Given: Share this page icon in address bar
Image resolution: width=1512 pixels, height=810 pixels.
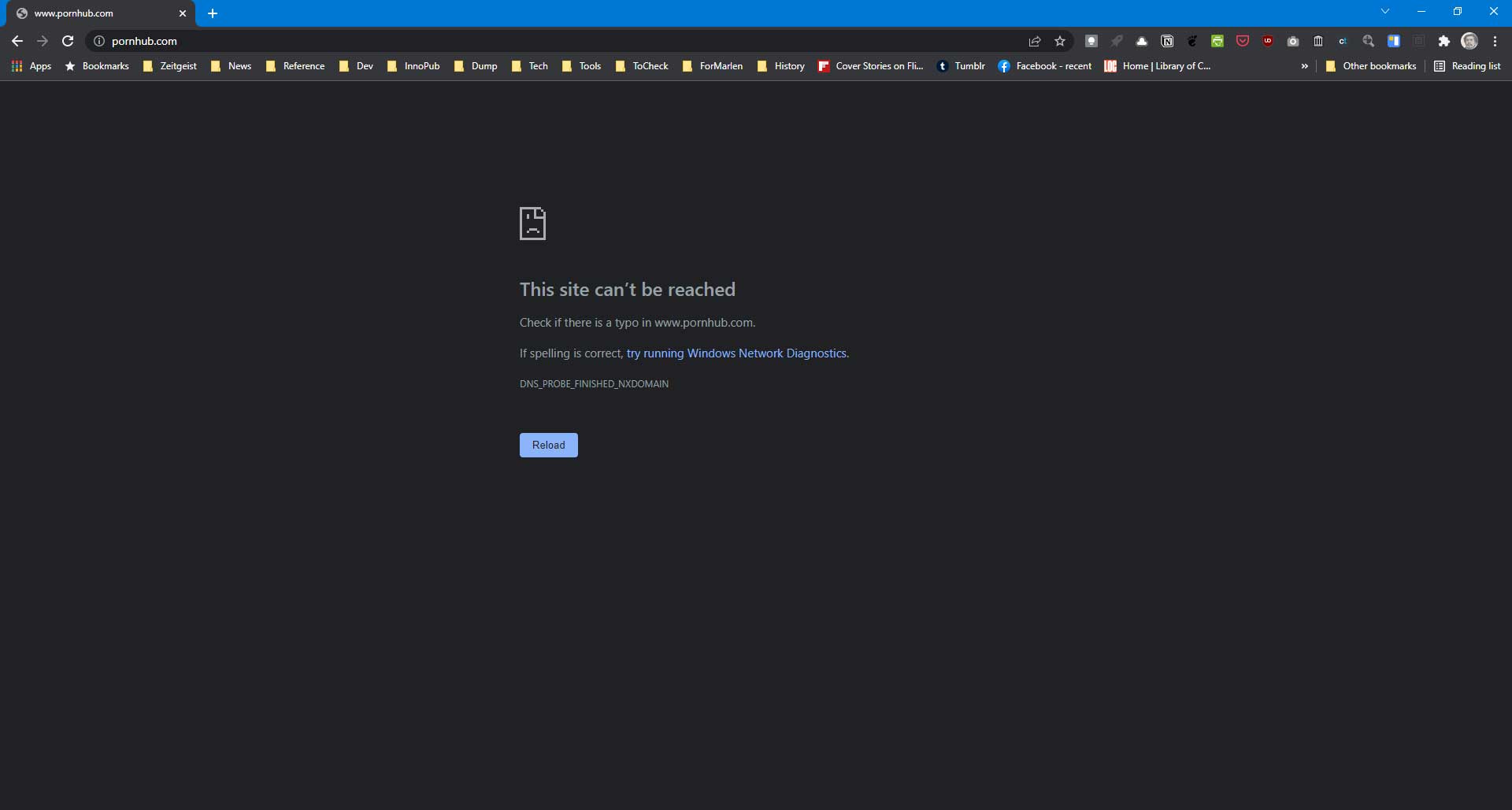Looking at the screenshot, I should click(1035, 41).
